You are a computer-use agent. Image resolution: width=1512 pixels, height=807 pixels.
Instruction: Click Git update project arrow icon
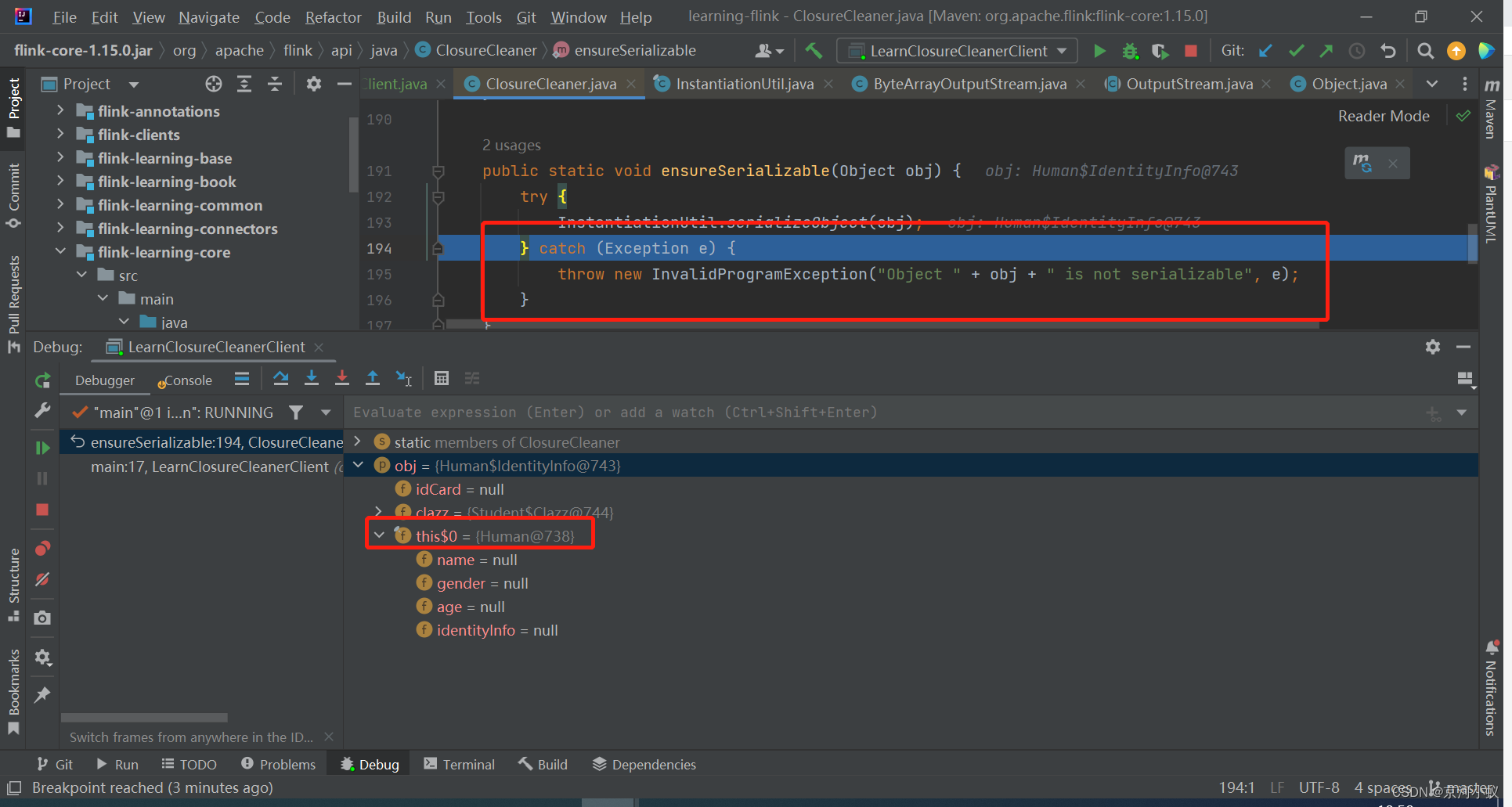(x=1265, y=51)
